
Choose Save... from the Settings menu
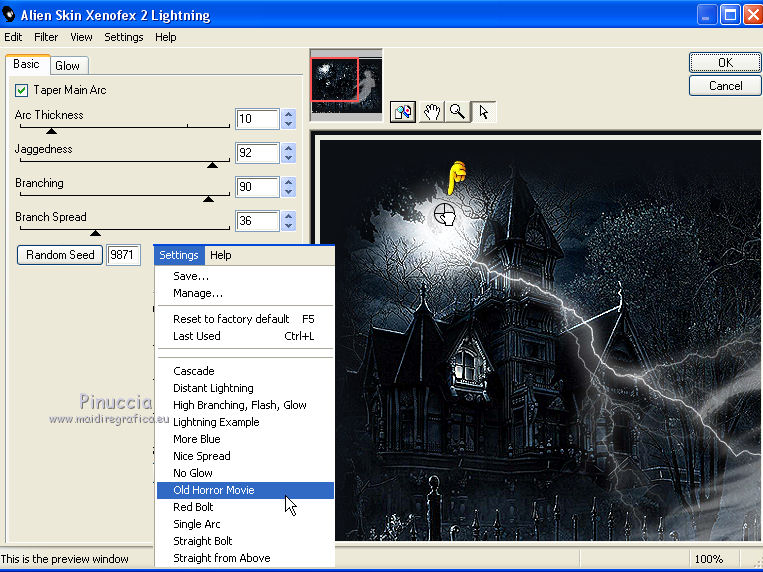(245, 276)
